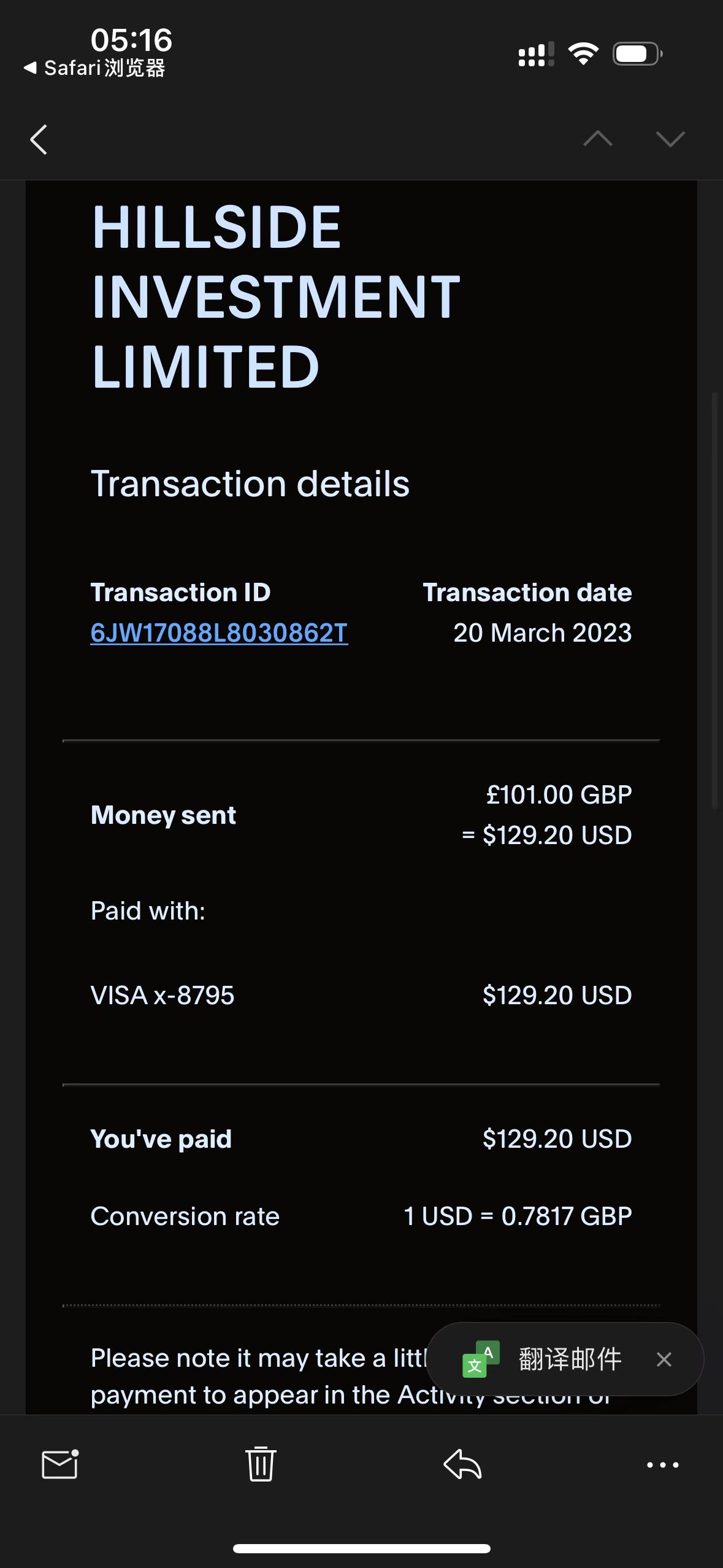723x1568 pixels.
Task: Mark email as unread envelope icon
Action: point(59,1464)
